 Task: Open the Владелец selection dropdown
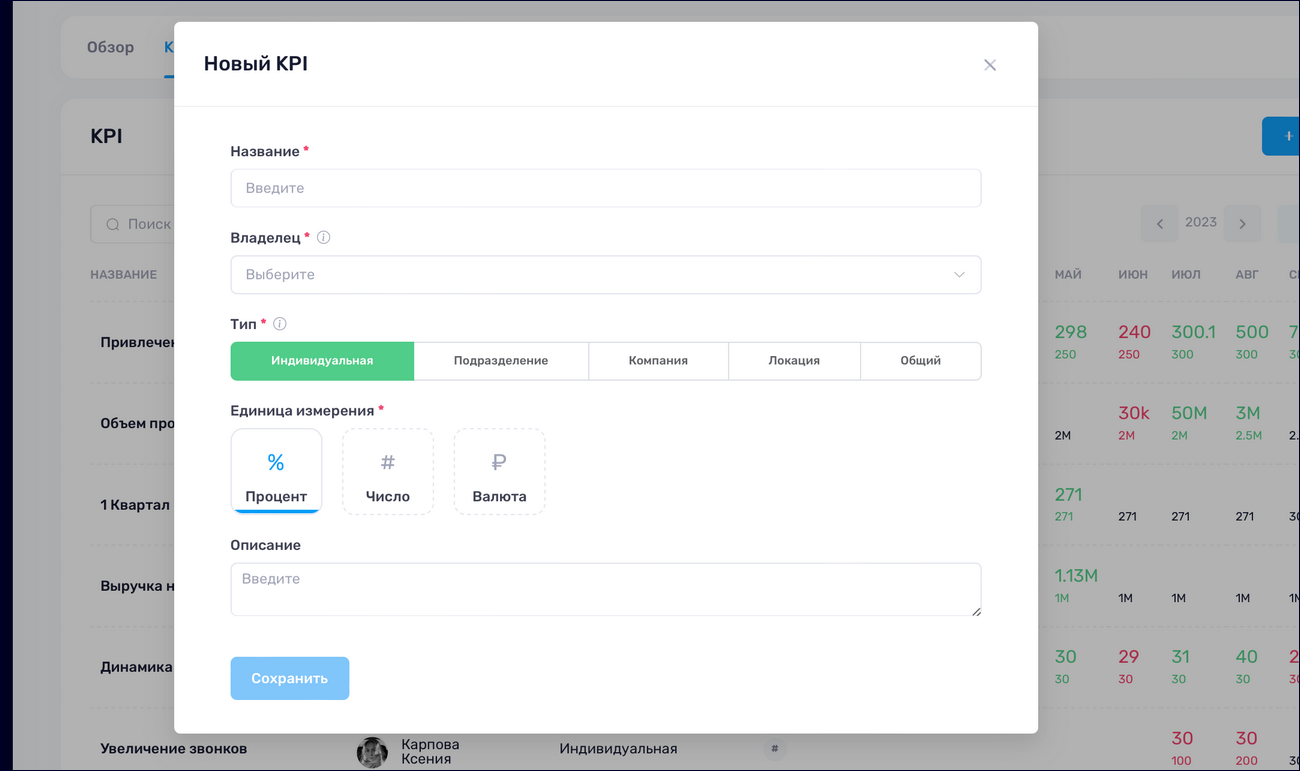pos(605,274)
